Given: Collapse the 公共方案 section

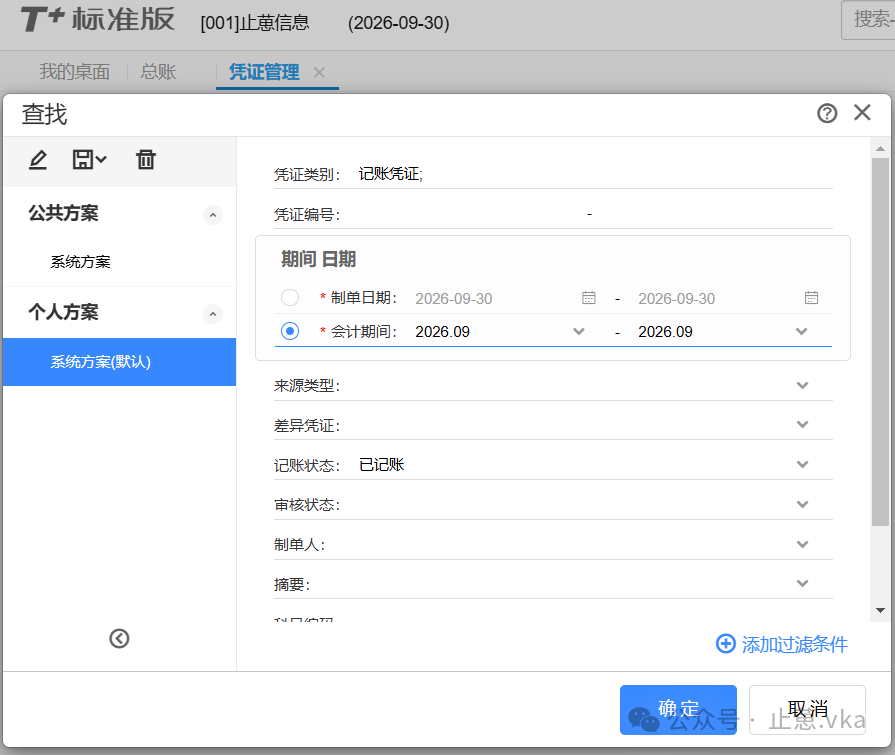Looking at the screenshot, I should pyautogui.click(x=213, y=215).
